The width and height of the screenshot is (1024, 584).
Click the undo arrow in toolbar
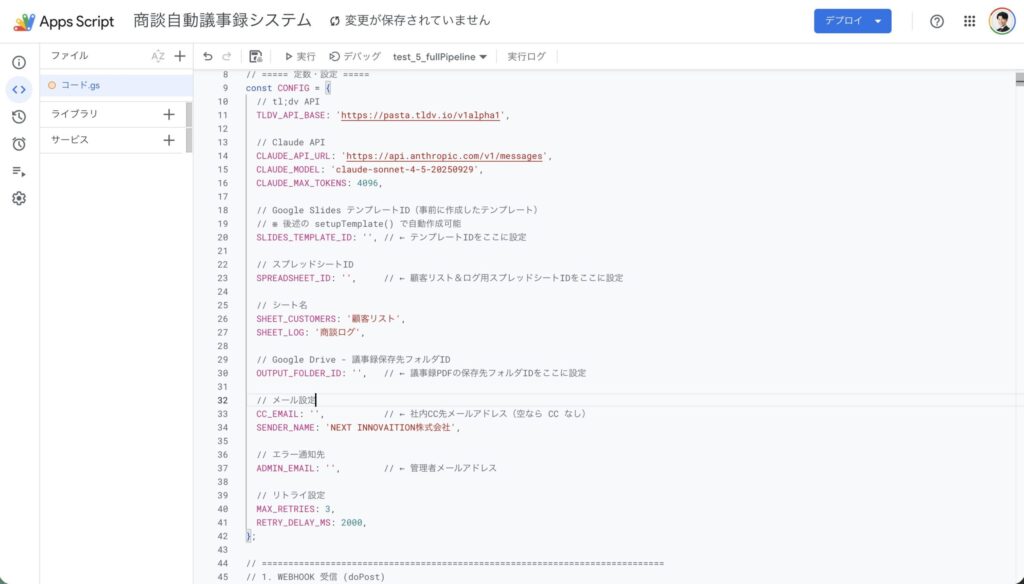click(208, 57)
